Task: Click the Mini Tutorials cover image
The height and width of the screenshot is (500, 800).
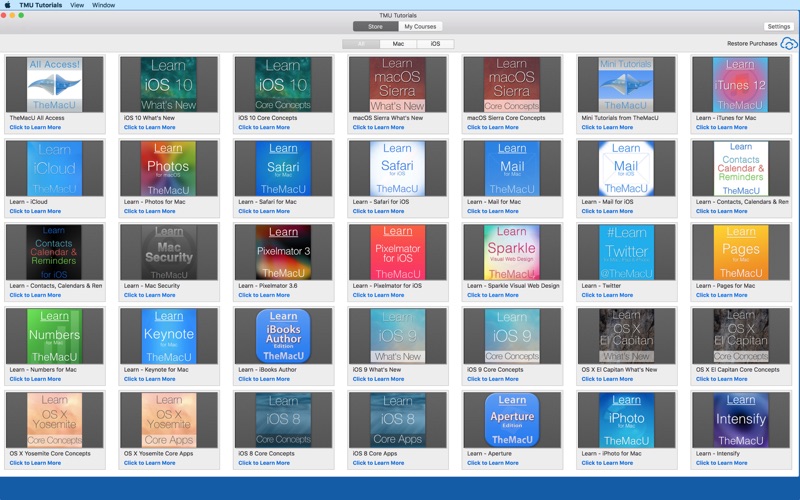Action: click(626, 85)
